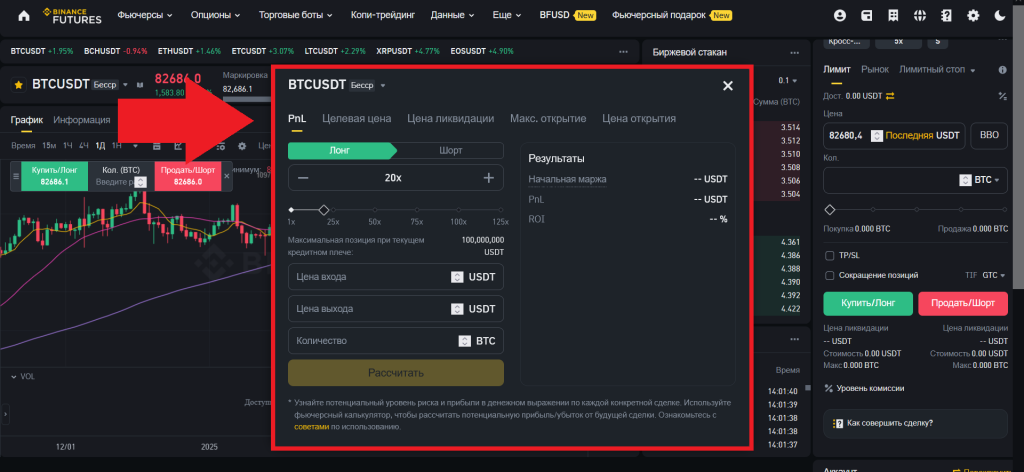Click the Цена входа stepper arrows
Viewport: 1024px width, 472px height.
(457, 277)
